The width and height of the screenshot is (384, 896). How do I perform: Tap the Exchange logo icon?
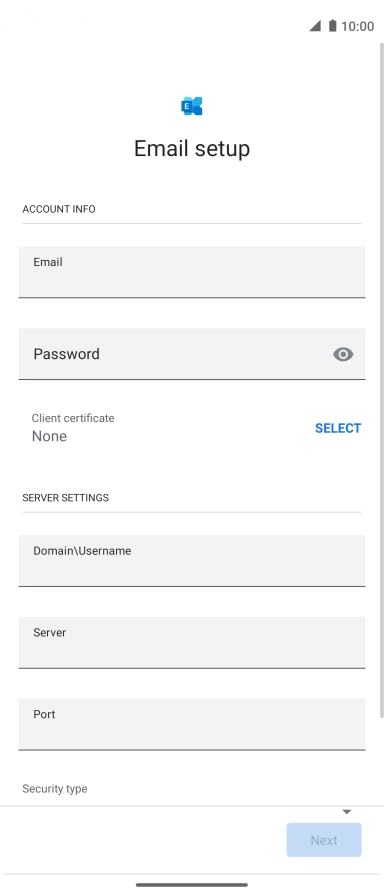[192, 106]
